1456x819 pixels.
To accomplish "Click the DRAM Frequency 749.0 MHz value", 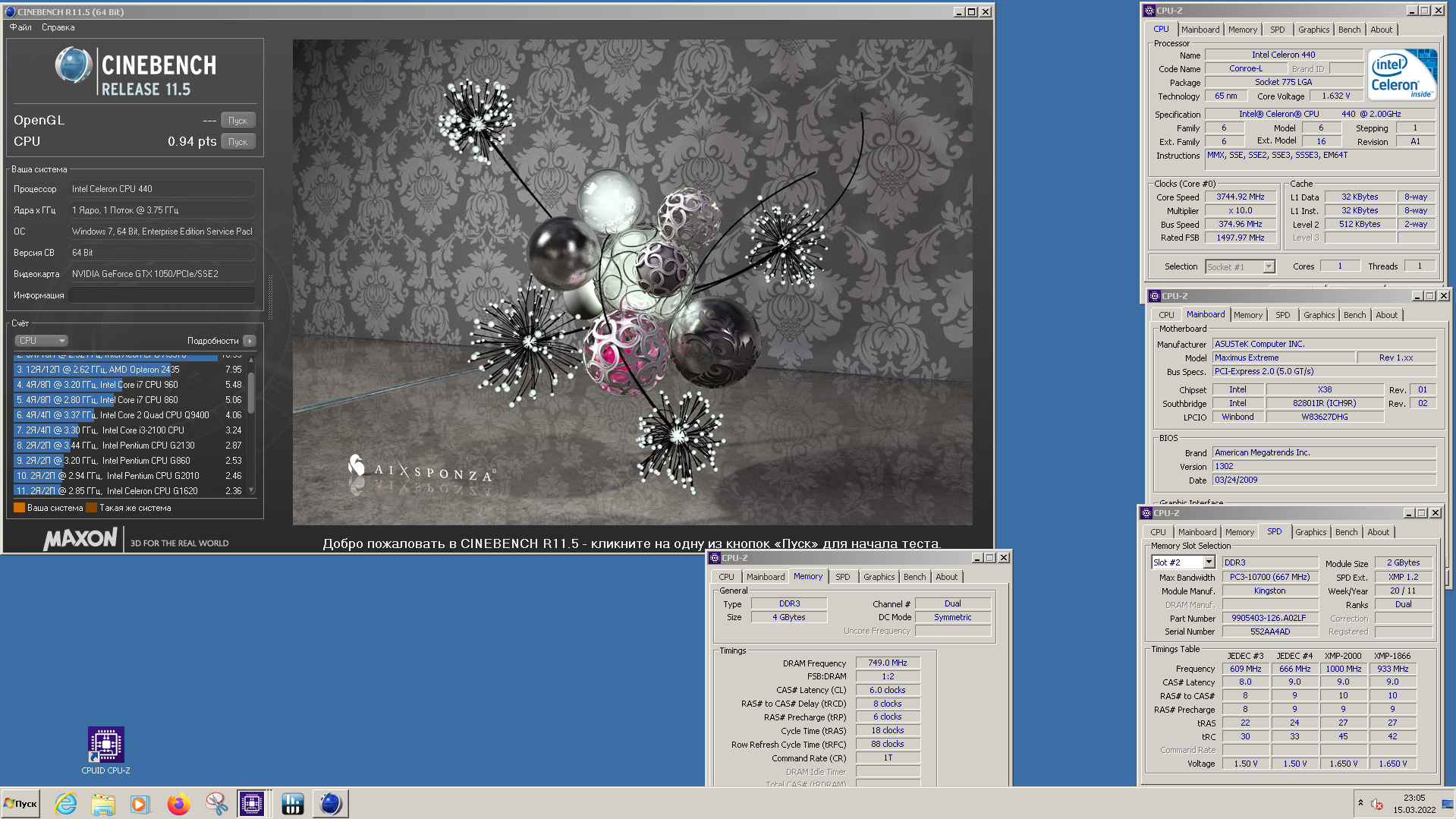I will click(x=888, y=663).
